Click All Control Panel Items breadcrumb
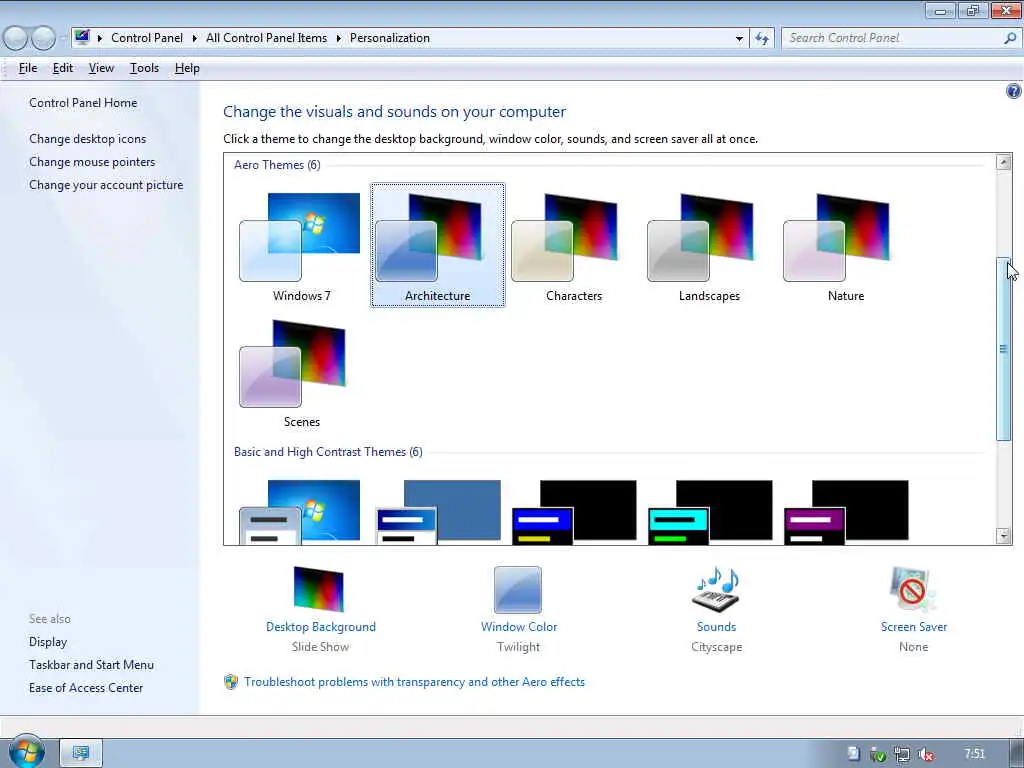This screenshot has height=768, width=1024. click(266, 38)
